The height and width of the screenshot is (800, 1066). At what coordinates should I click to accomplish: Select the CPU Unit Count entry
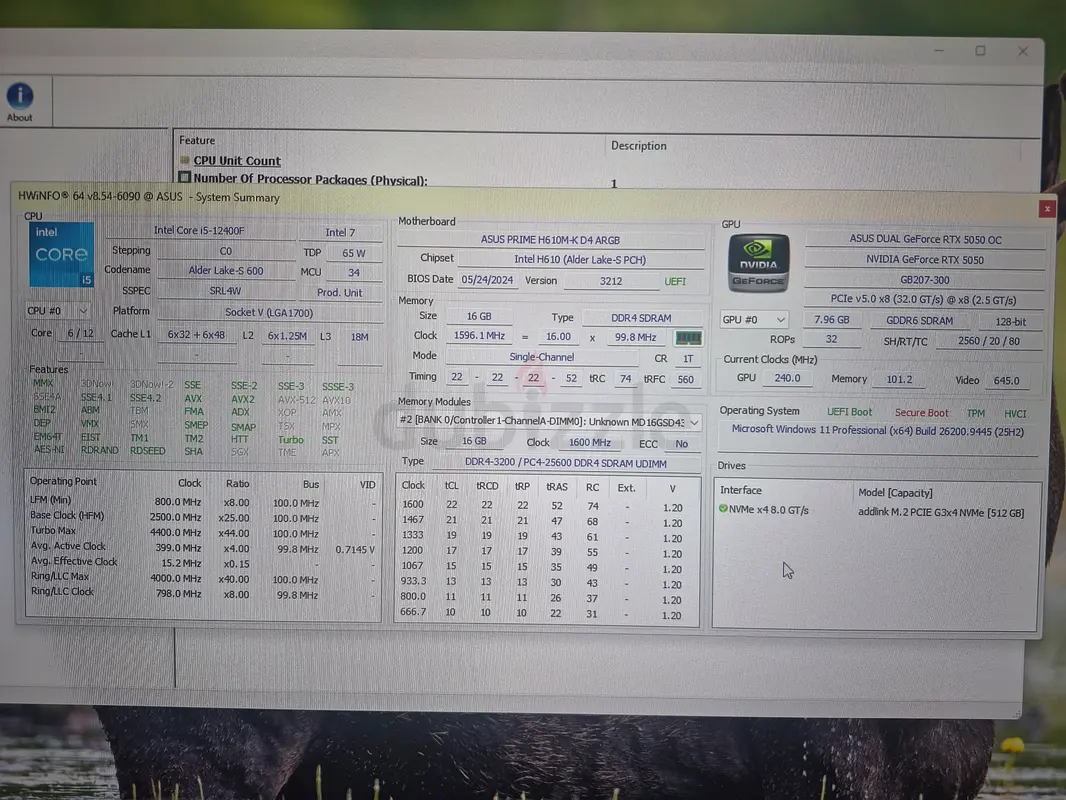click(x=237, y=160)
